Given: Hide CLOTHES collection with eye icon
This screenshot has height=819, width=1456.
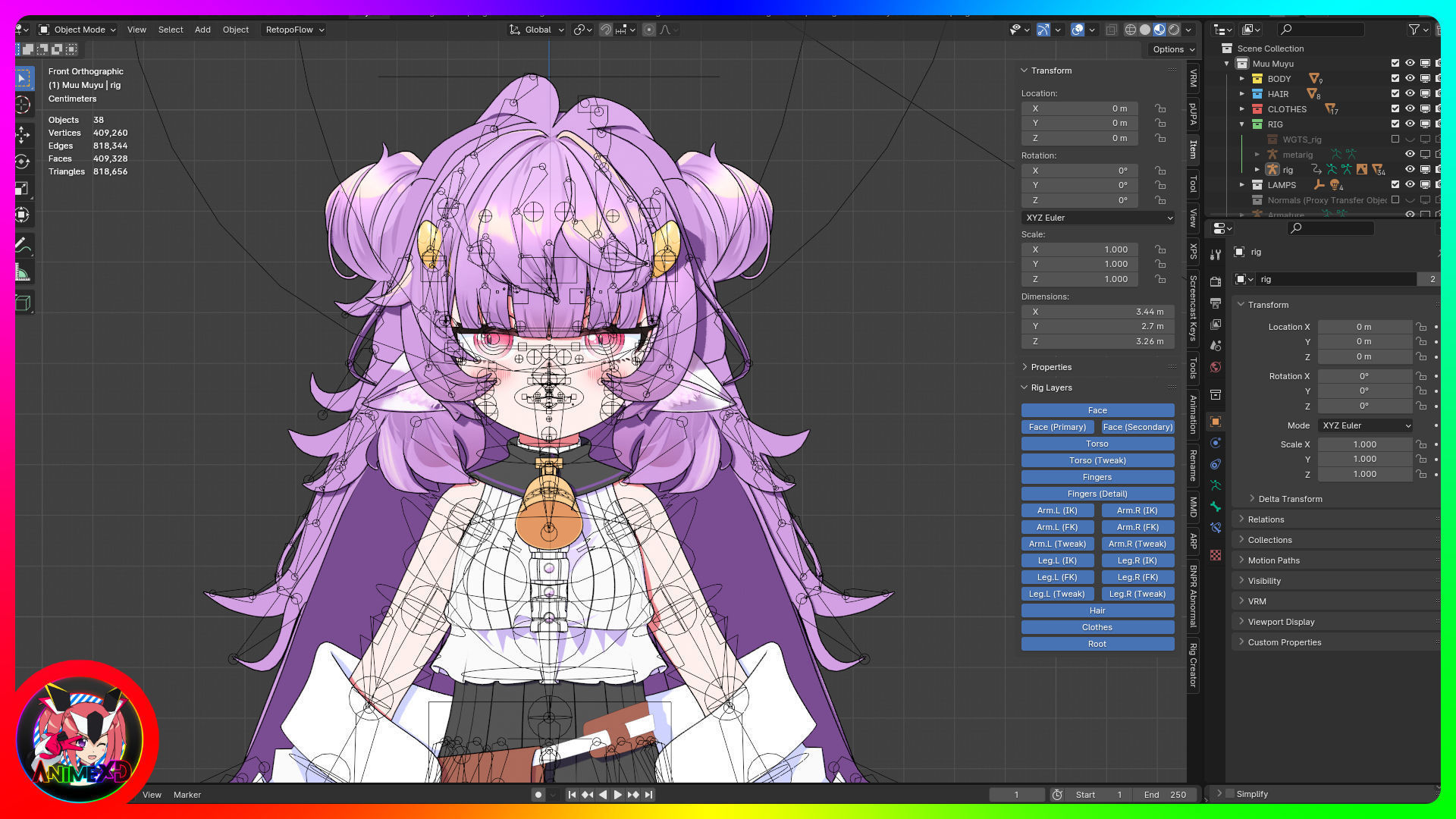Looking at the screenshot, I should (x=1410, y=108).
